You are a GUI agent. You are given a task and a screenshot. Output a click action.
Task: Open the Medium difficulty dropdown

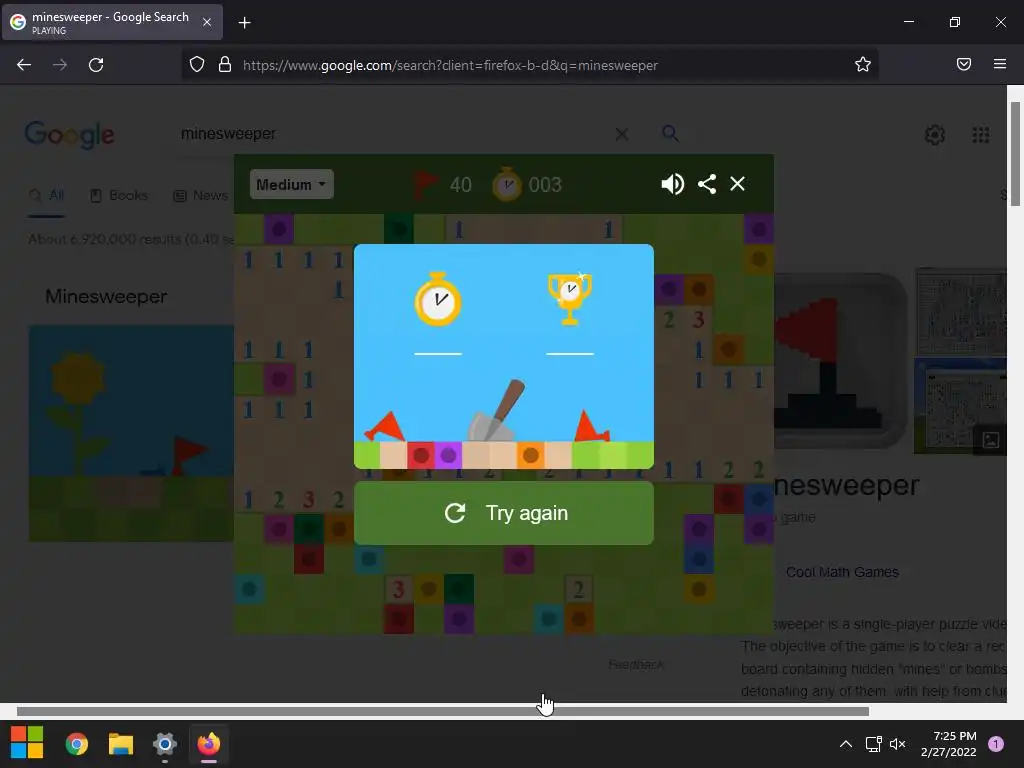[291, 185]
